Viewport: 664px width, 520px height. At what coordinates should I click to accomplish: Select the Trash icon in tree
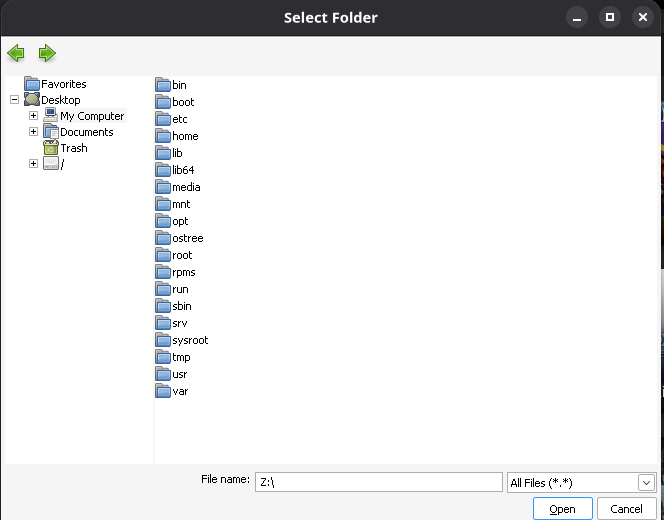[51, 148]
